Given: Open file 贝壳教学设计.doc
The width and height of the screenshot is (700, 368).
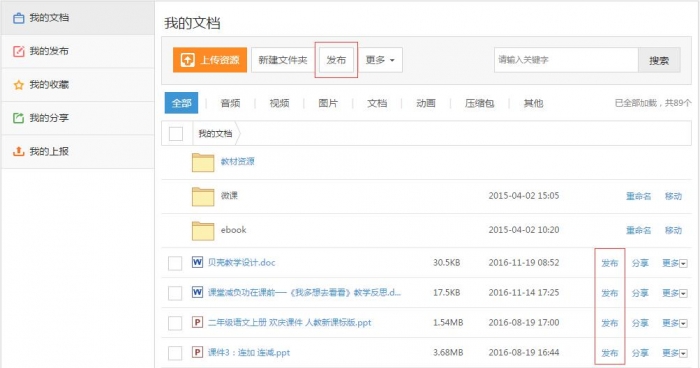Looking at the screenshot, I should [x=242, y=263].
